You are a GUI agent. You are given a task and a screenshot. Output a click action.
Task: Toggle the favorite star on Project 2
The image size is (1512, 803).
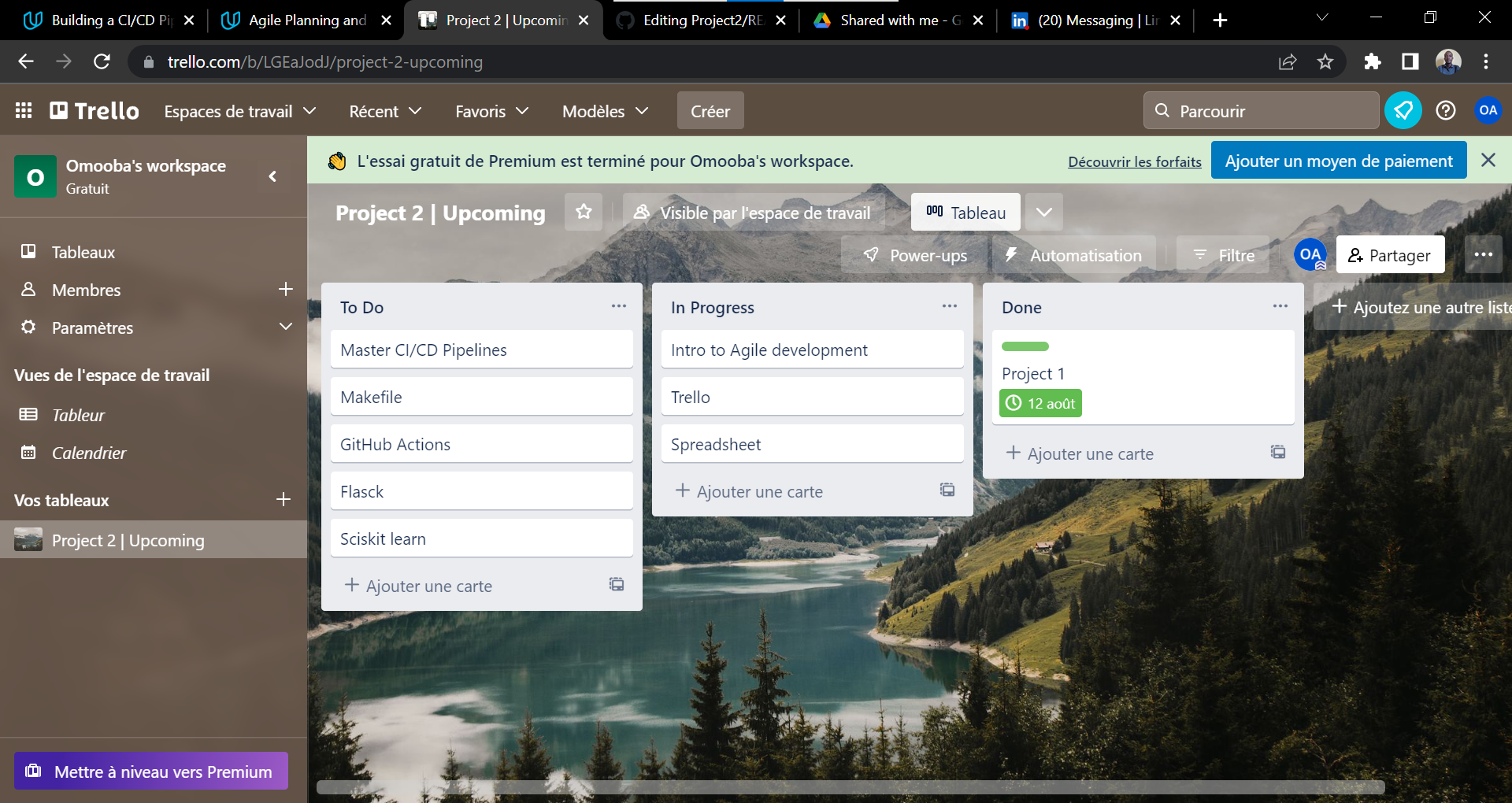point(584,212)
